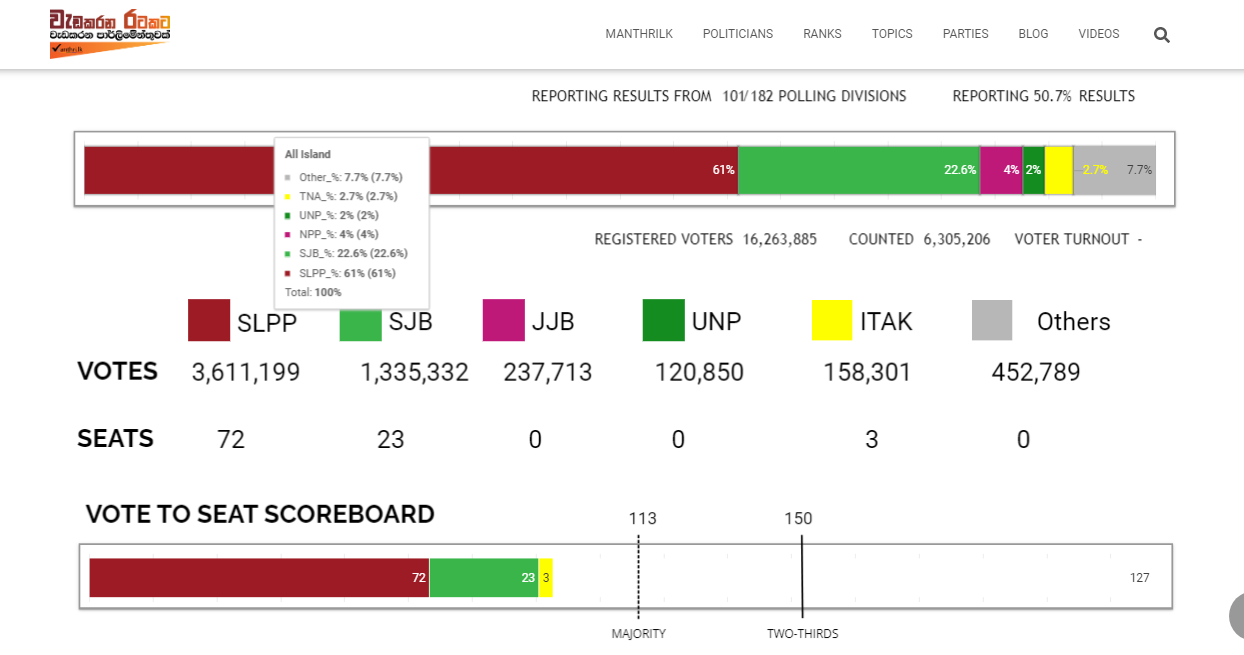The height and width of the screenshot is (655, 1244).
Task: Click the UNP dark green legend swatch
Action: [664, 320]
